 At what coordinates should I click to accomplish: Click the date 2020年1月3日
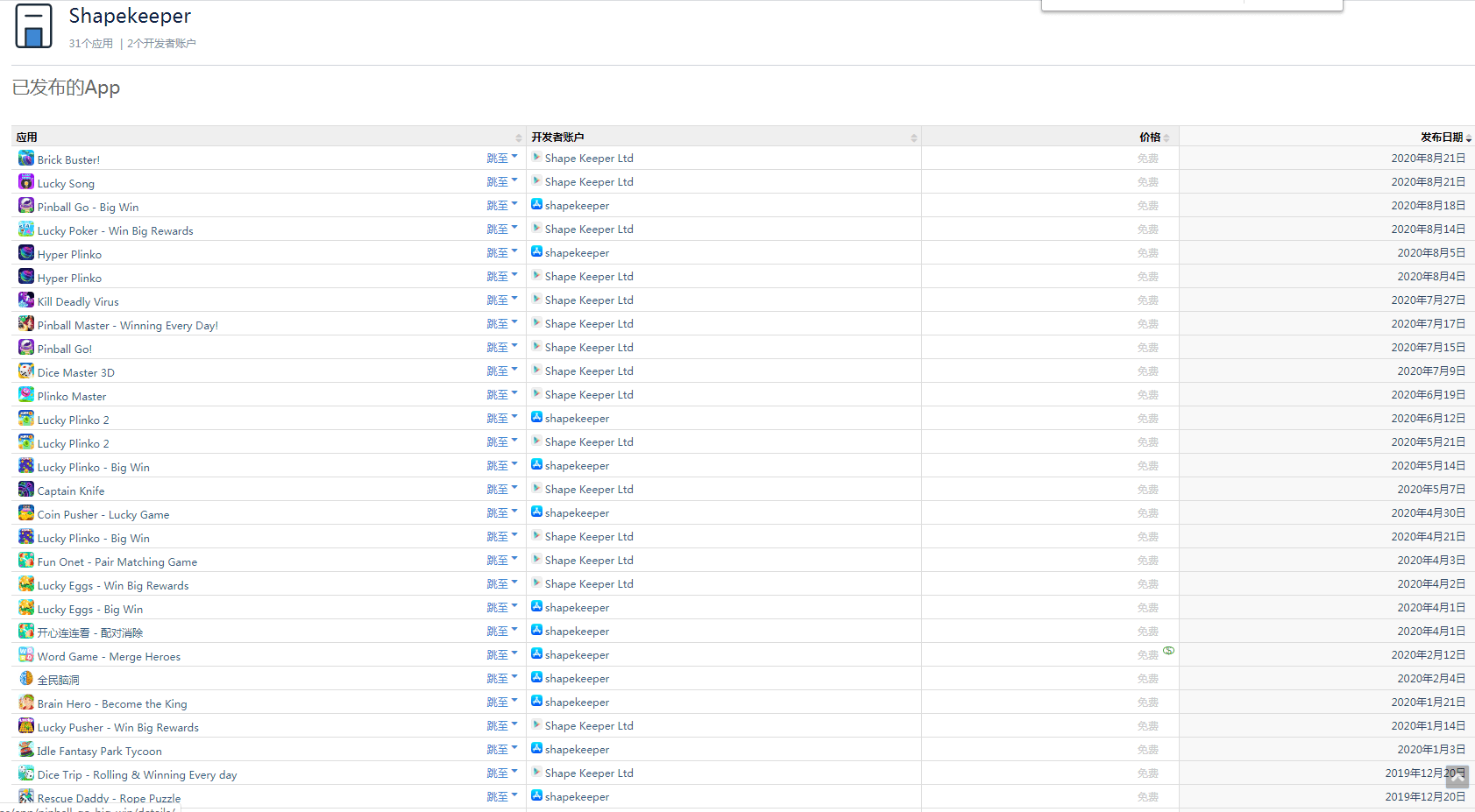(x=1431, y=750)
